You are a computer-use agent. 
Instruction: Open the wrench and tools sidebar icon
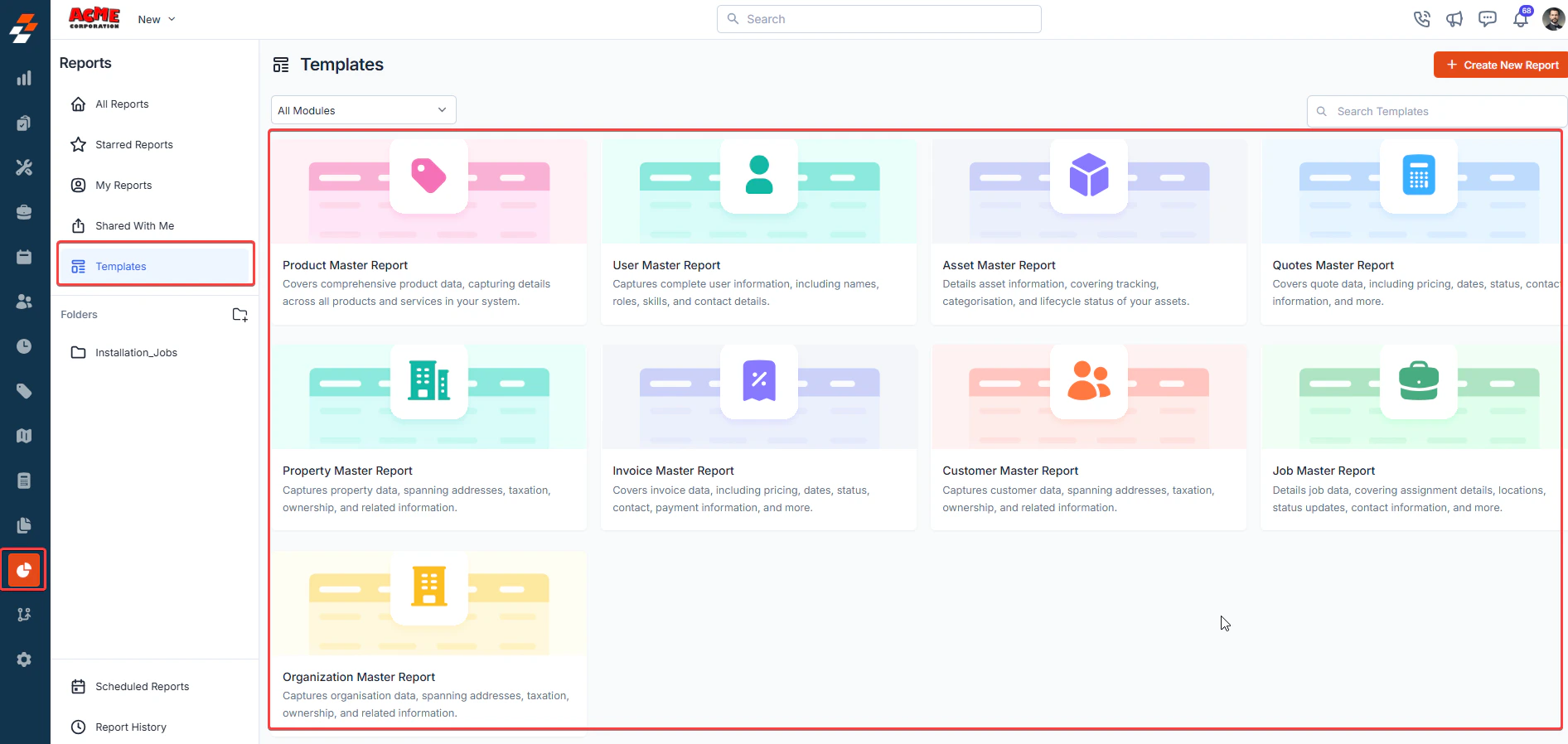pyautogui.click(x=24, y=167)
